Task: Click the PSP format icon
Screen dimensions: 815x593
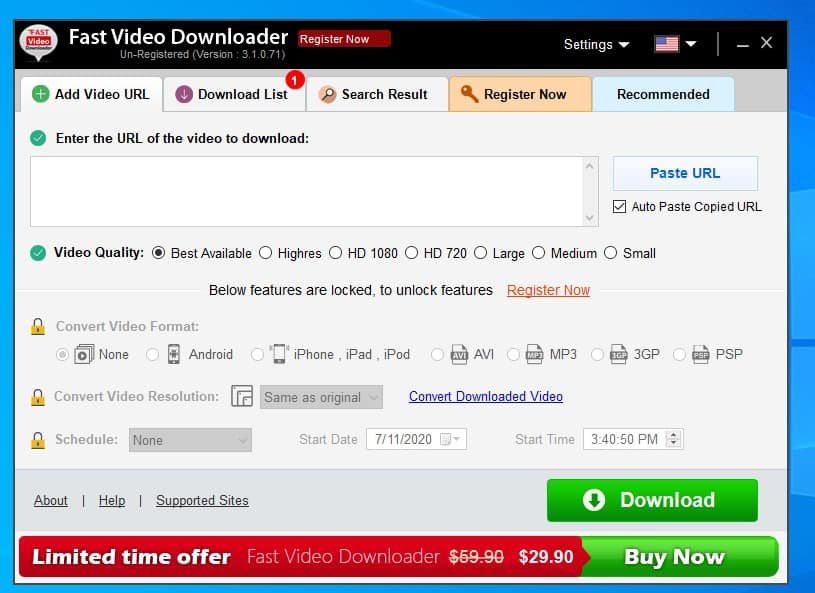Action: (700, 354)
